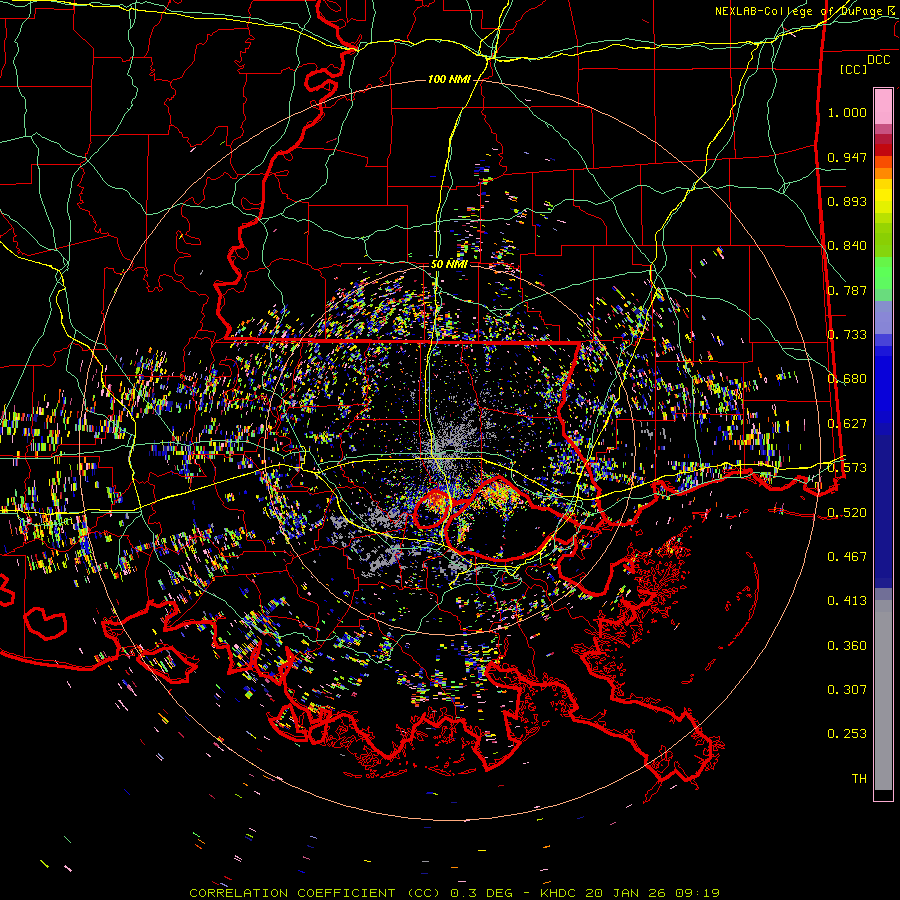Image resolution: width=900 pixels, height=900 pixels.
Task: Click the 0.573 legend value
Action: (847, 468)
